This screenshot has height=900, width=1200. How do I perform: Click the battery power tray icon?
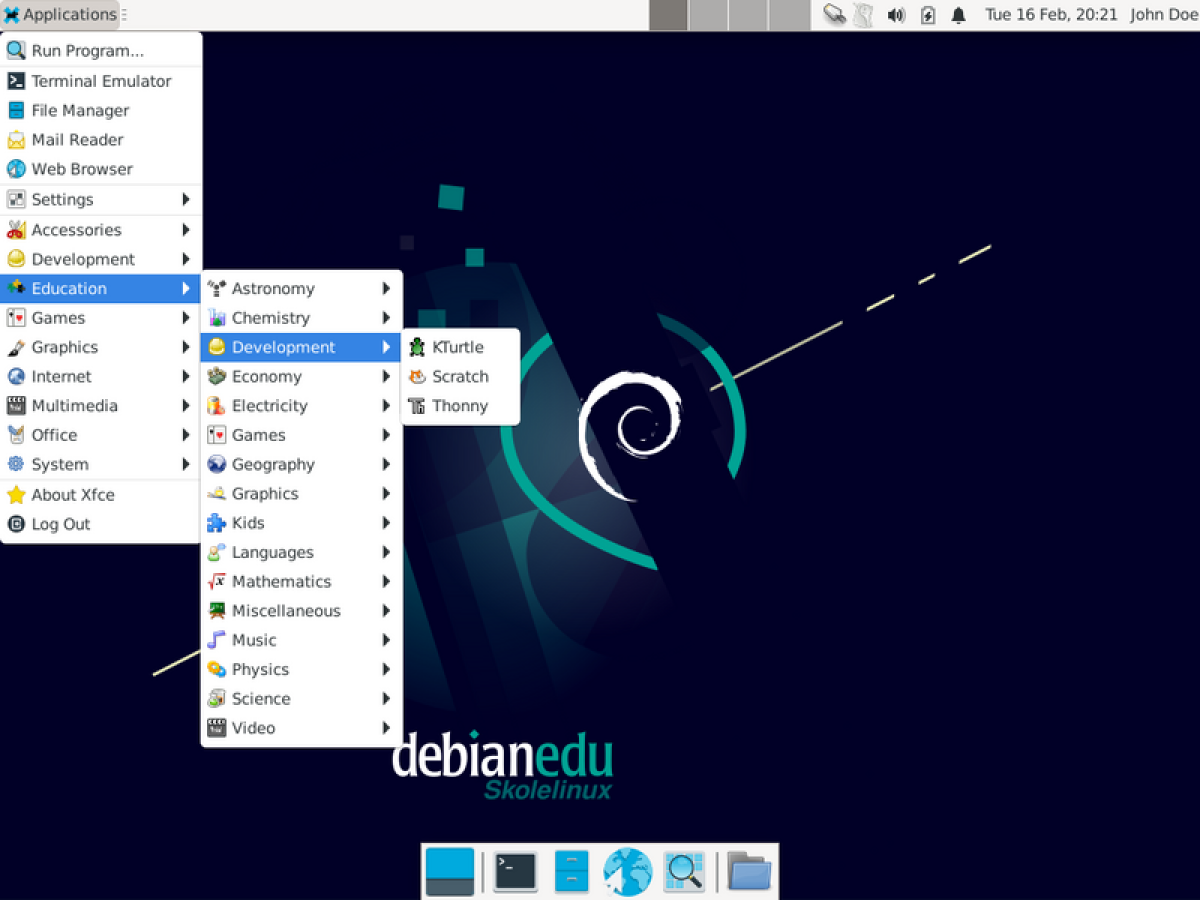928,15
